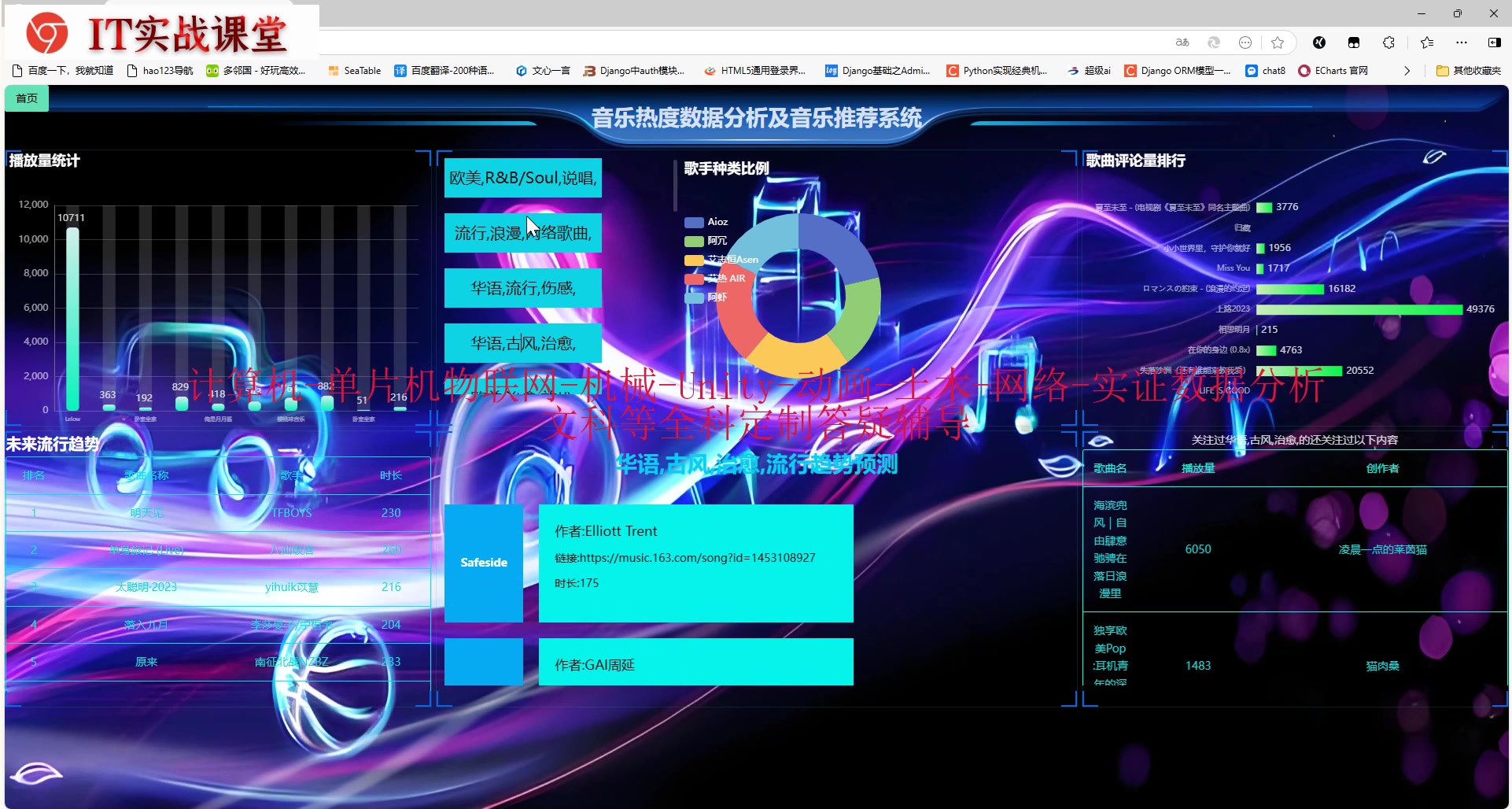The image size is (1512, 809).
Task: Click the song link music.163.com id=1453108927
Action: click(685, 558)
